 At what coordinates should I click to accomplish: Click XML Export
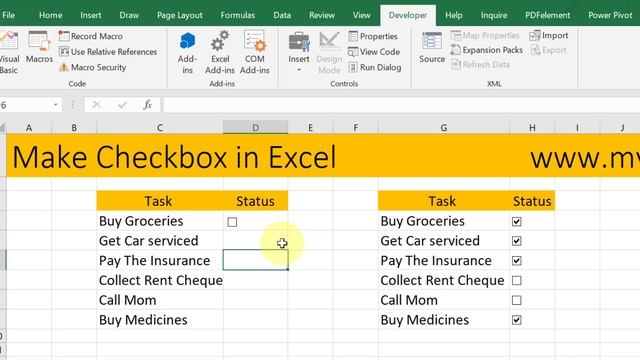[x=548, y=50]
